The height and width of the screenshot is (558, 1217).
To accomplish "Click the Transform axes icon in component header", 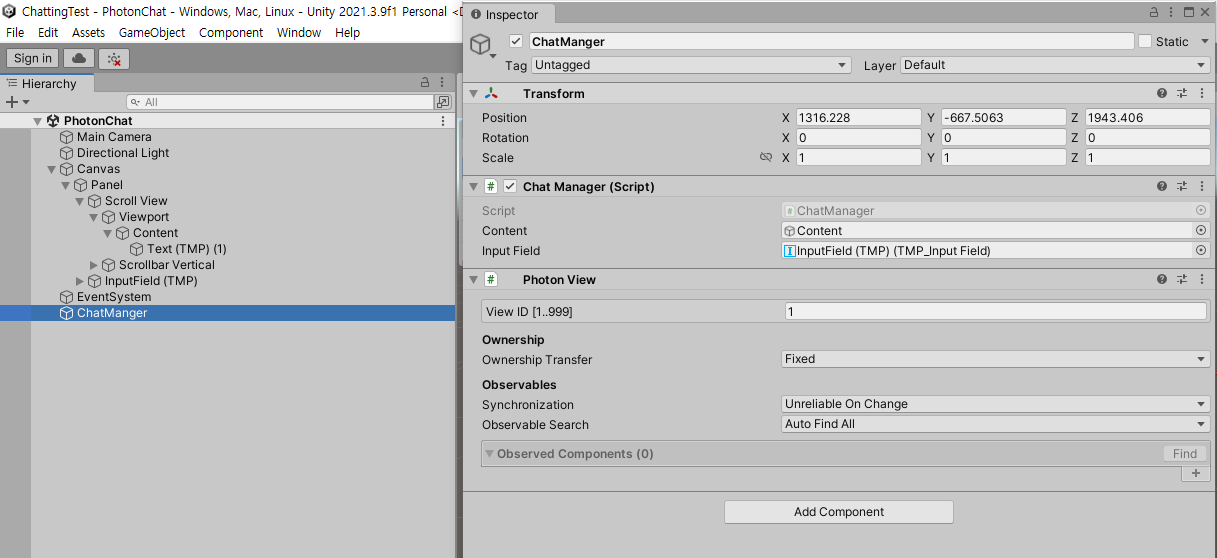I will pyautogui.click(x=491, y=93).
